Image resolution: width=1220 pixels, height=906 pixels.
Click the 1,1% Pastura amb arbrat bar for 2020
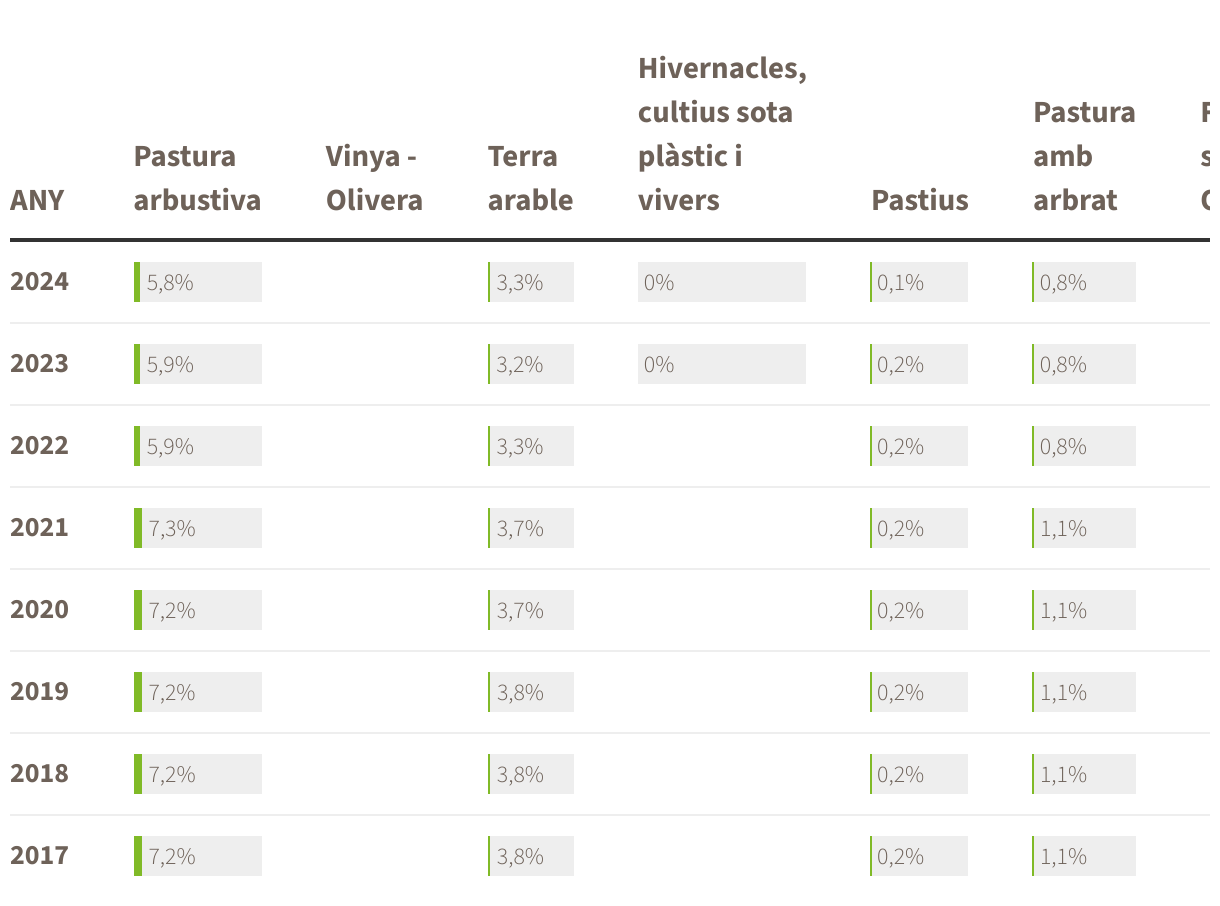(1084, 610)
